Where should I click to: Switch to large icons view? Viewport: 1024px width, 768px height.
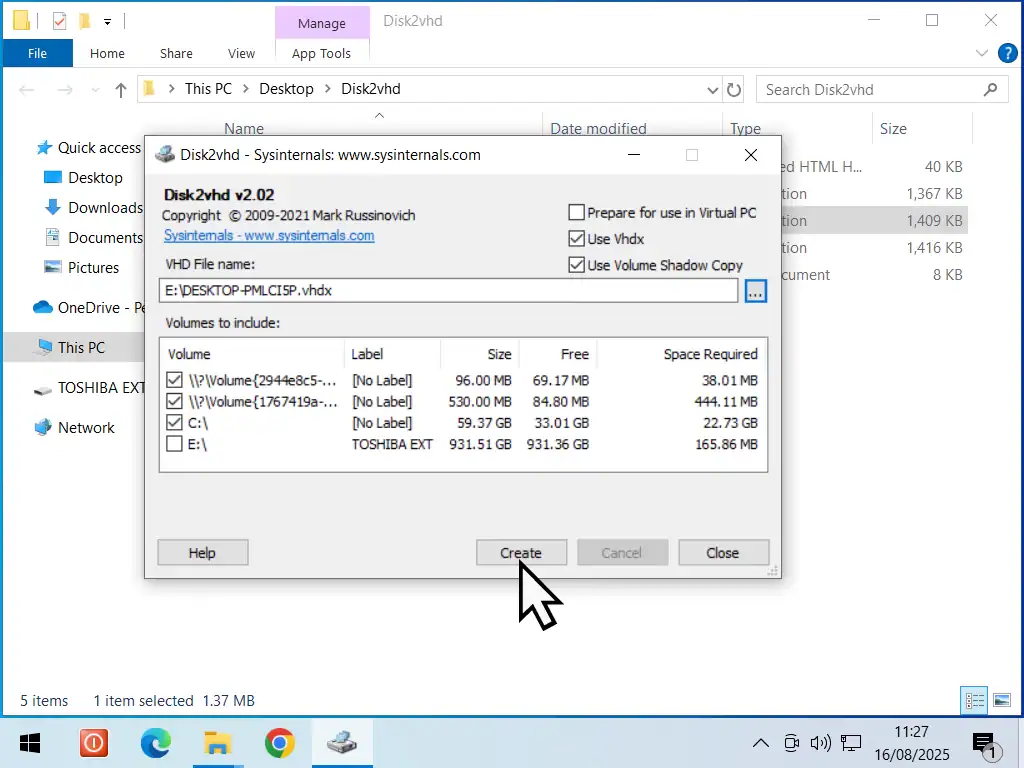(1001, 700)
